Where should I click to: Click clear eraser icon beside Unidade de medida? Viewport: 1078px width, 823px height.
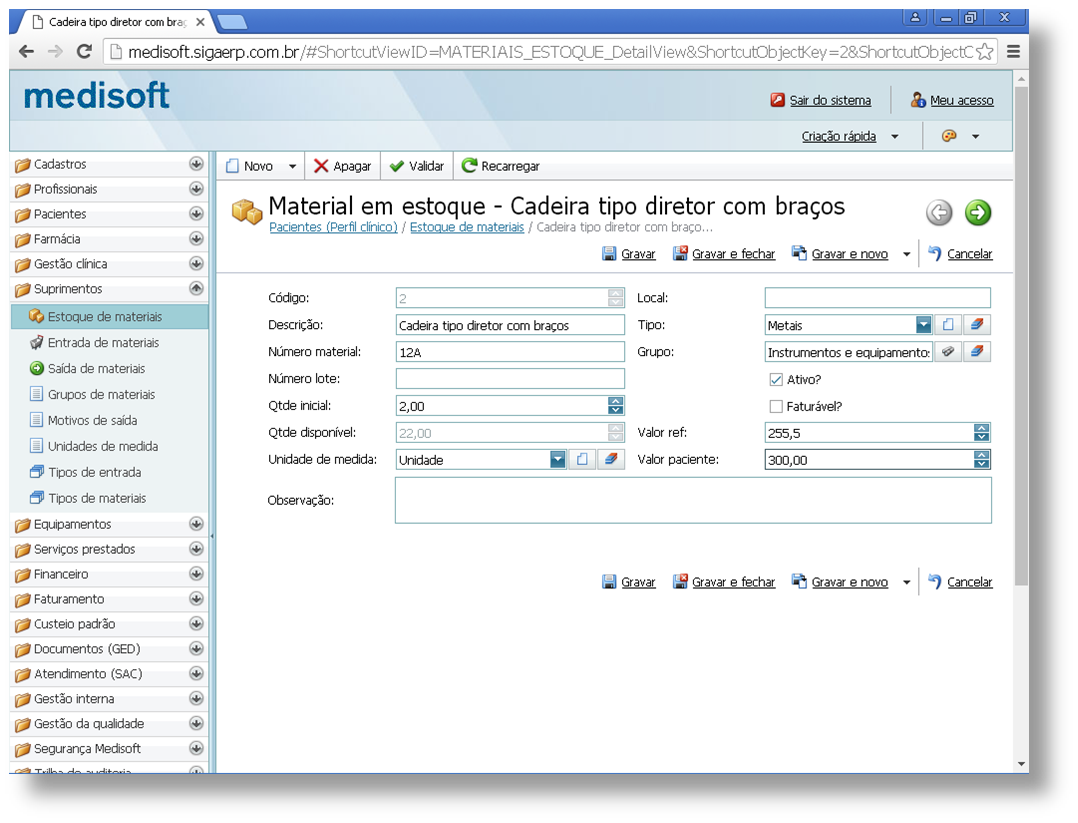click(610, 459)
